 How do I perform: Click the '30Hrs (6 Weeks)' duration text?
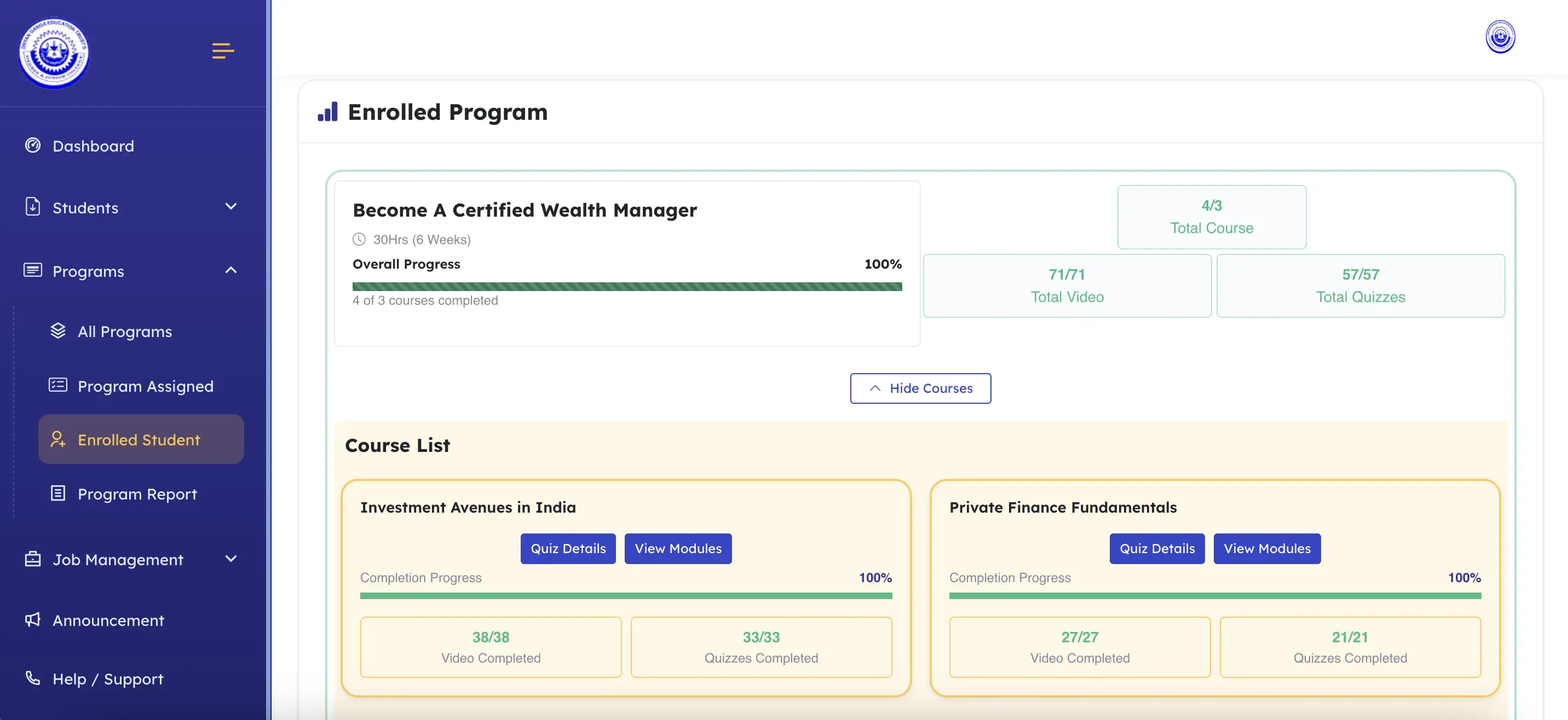pos(422,240)
